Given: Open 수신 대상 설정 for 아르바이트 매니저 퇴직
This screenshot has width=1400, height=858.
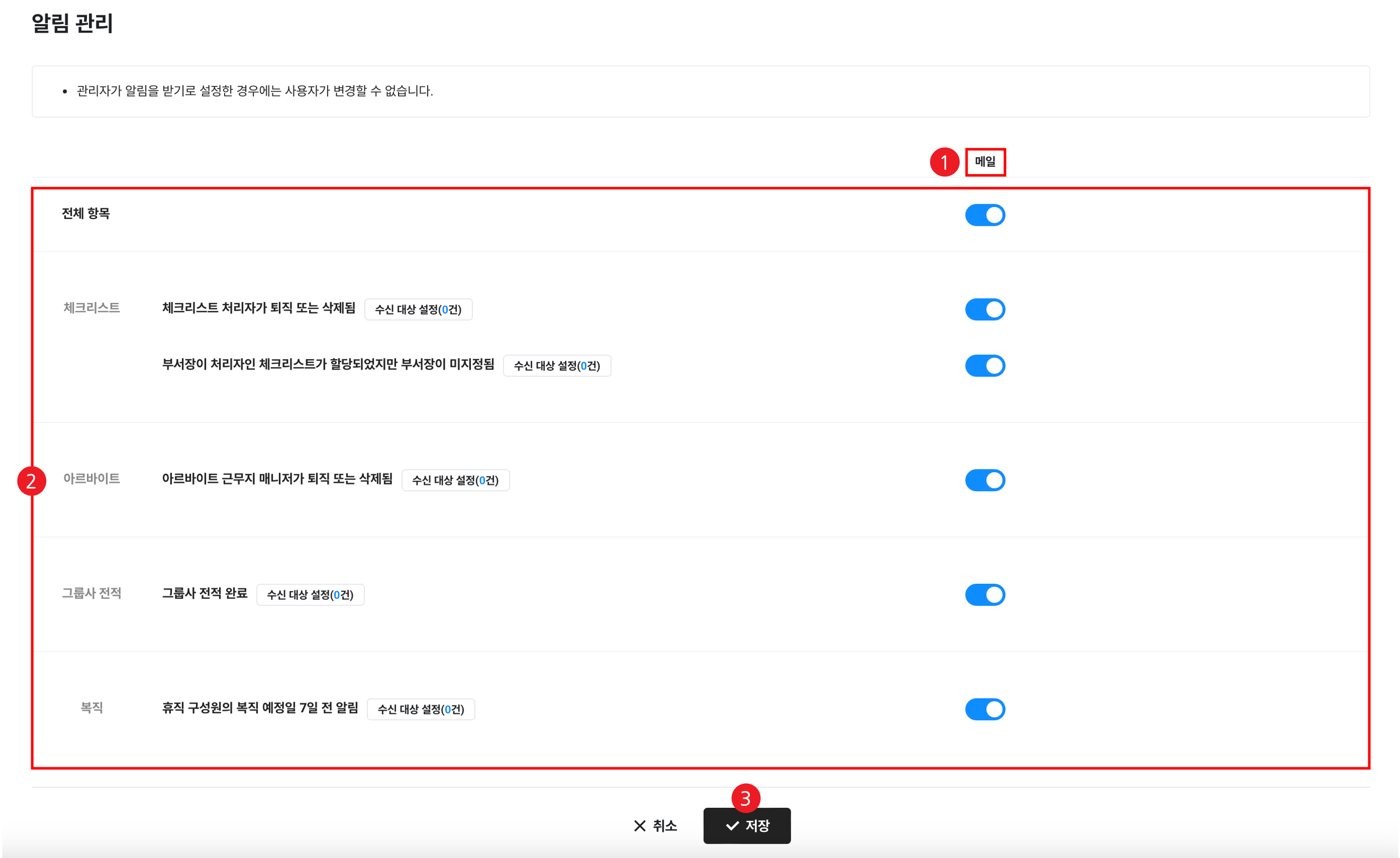Looking at the screenshot, I should click(x=455, y=480).
